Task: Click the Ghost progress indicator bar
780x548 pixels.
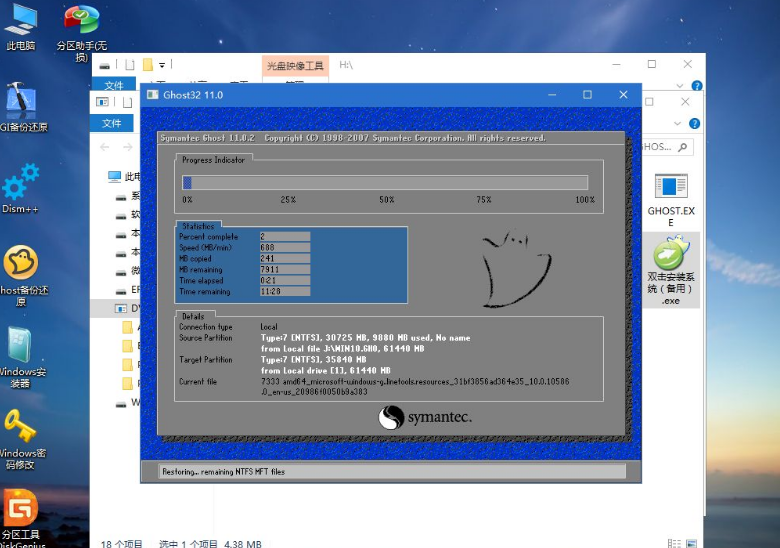Action: click(x=385, y=182)
